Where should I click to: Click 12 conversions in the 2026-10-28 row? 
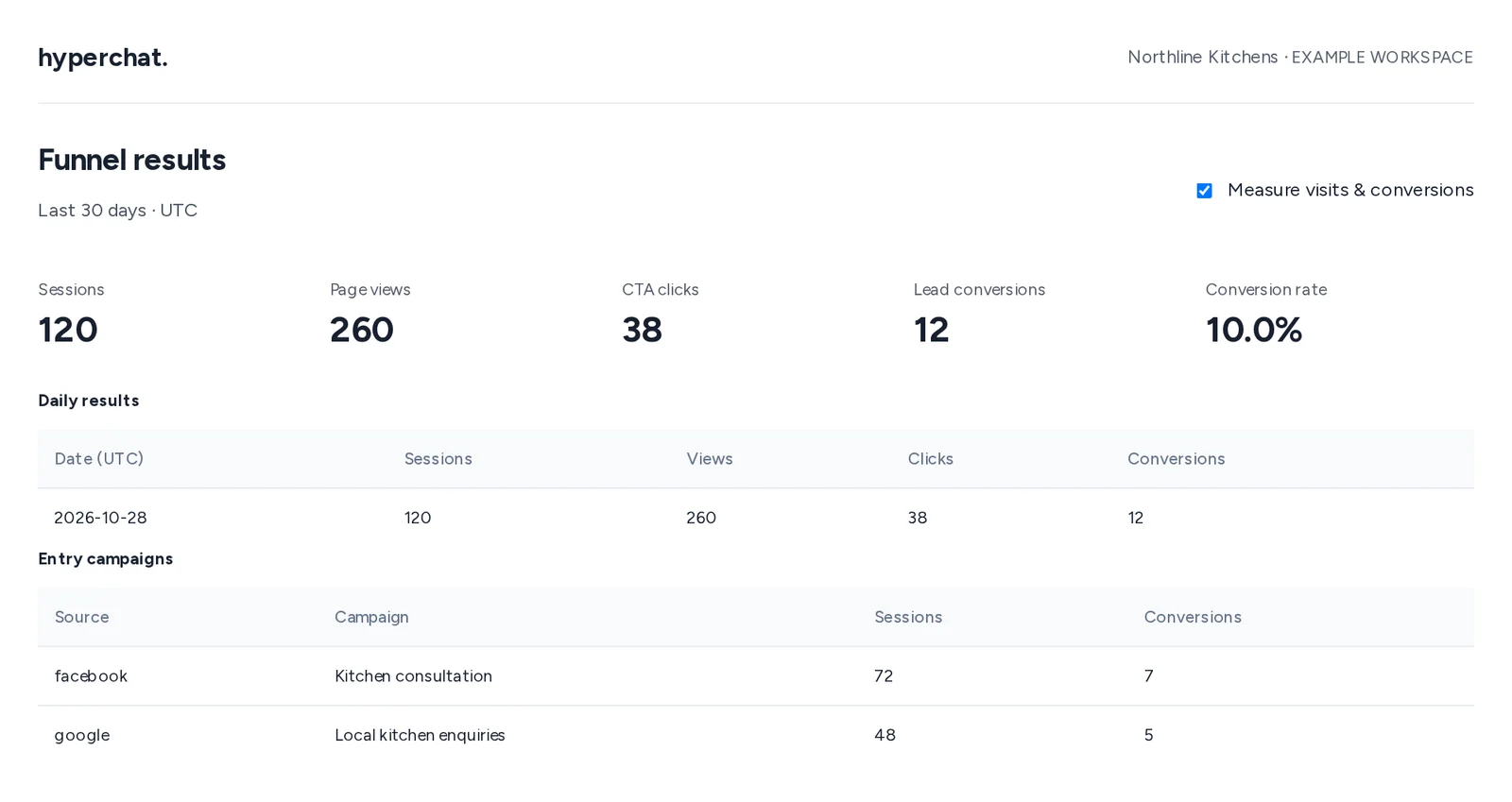1136,518
